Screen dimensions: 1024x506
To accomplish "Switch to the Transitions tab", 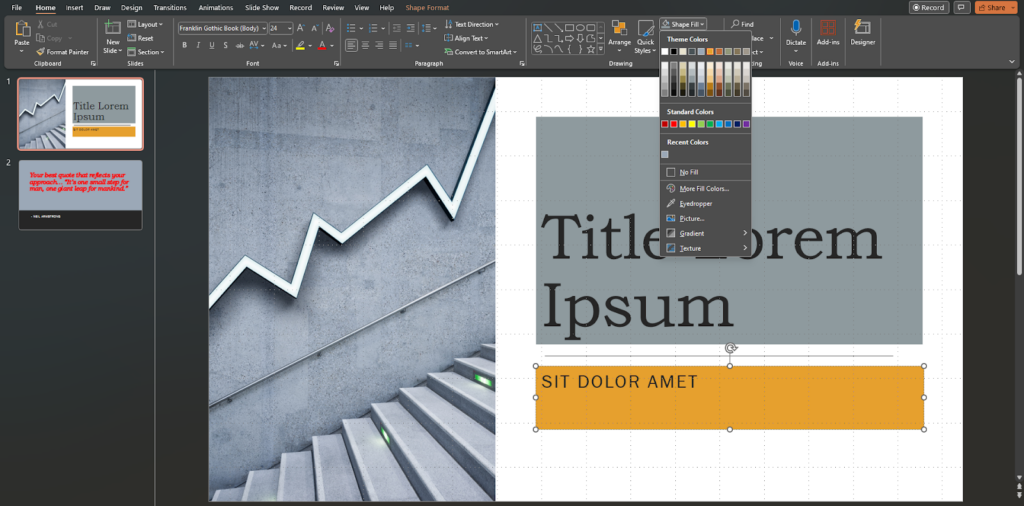I will (x=170, y=7).
